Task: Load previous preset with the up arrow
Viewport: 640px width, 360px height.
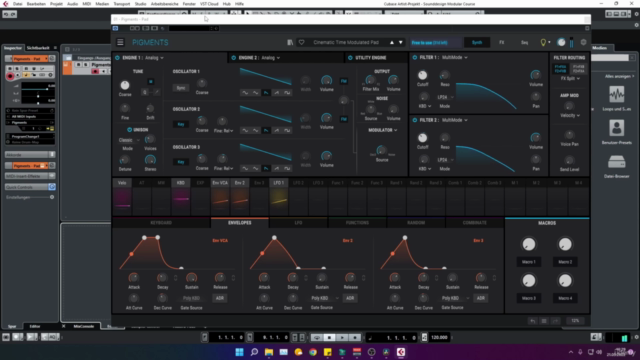Action: (x=392, y=42)
